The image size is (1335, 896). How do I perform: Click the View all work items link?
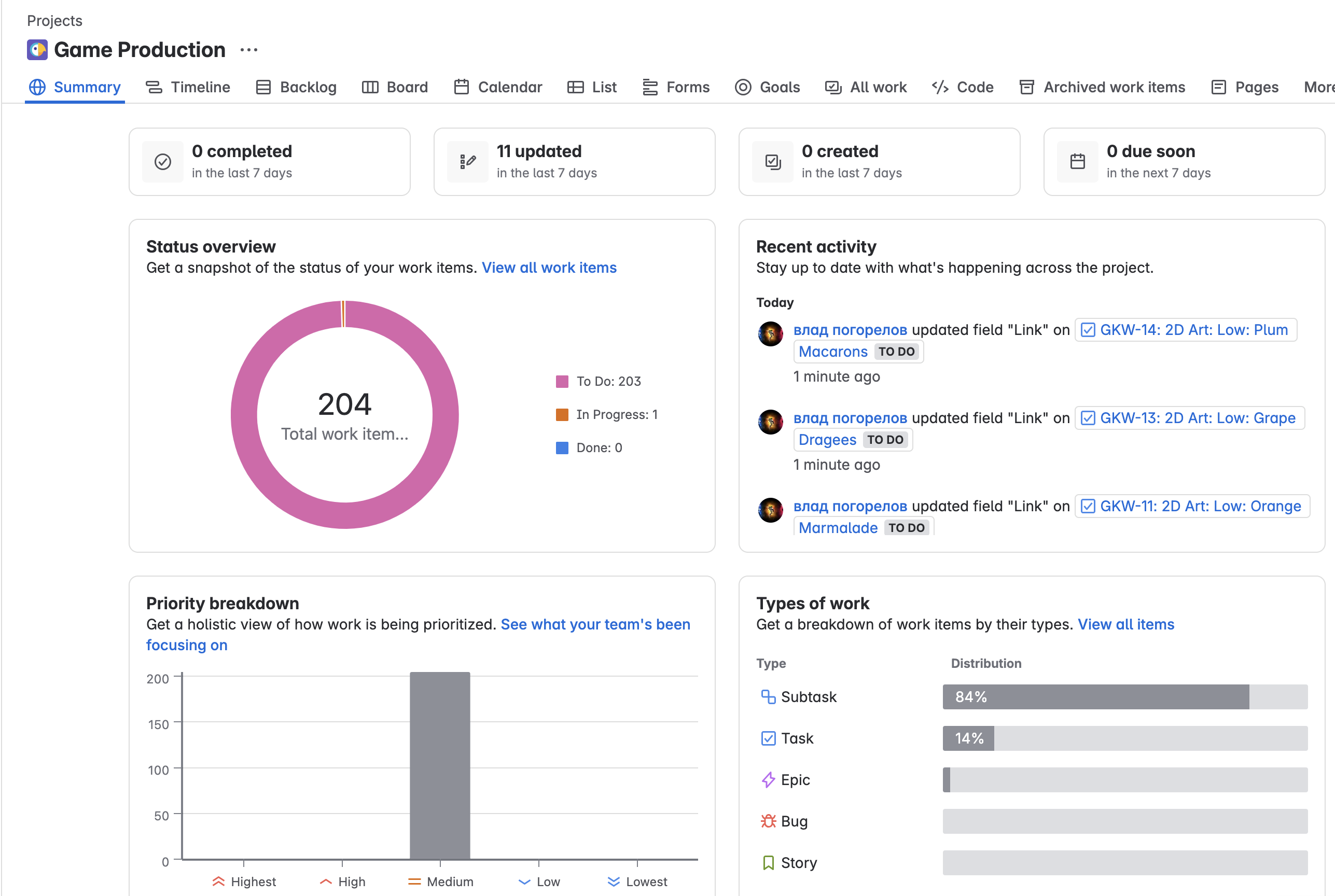pyautogui.click(x=549, y=268)
